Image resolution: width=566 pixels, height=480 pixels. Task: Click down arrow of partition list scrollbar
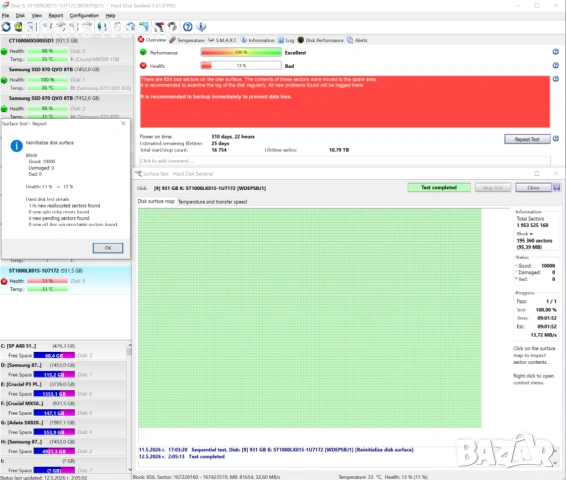coord(129,470)
